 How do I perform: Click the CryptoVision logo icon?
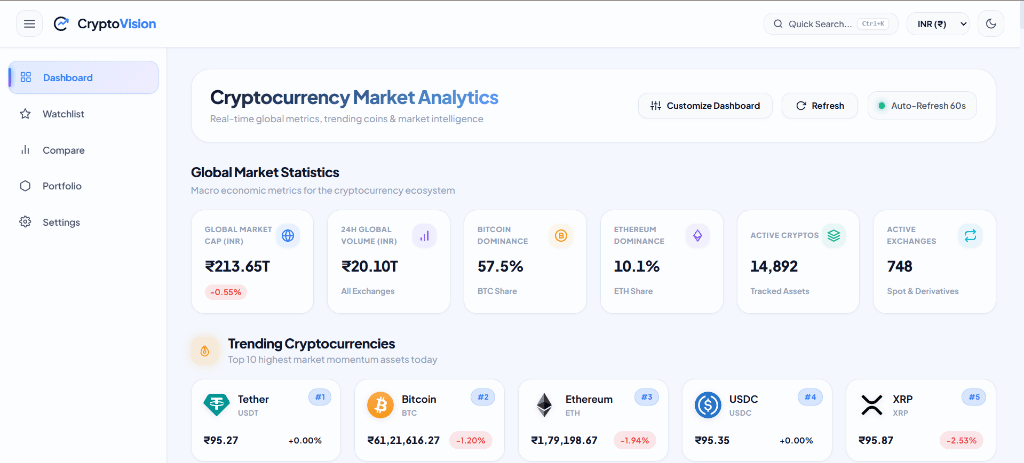[61, 24]
